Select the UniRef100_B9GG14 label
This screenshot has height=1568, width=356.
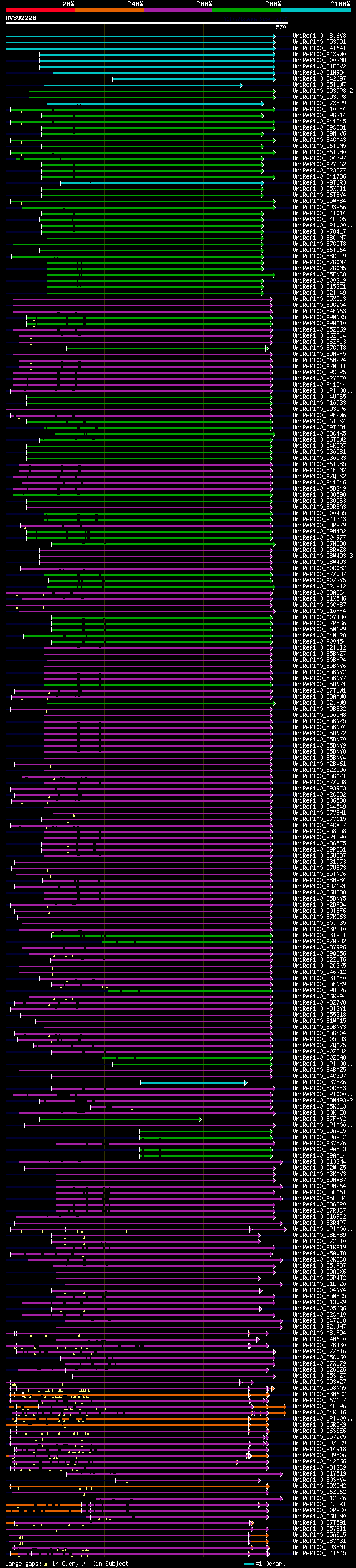pos(319,116)
